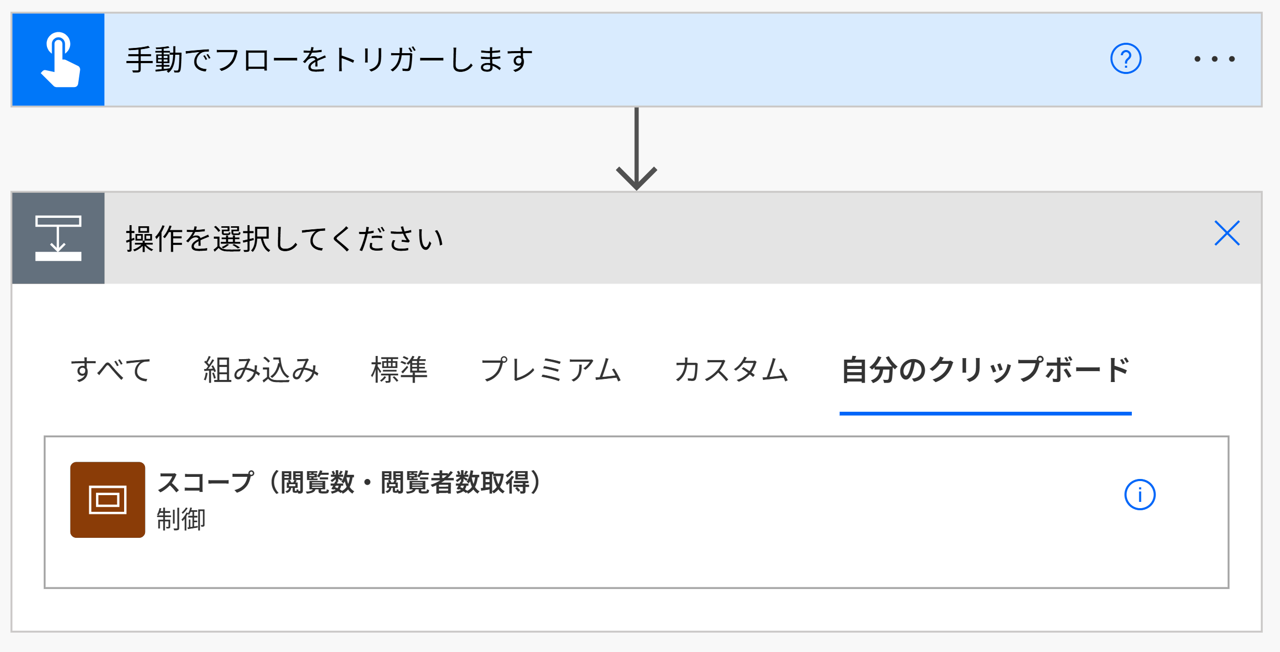
Task: Click the choose-an-operation step icon
Action: 58,238
